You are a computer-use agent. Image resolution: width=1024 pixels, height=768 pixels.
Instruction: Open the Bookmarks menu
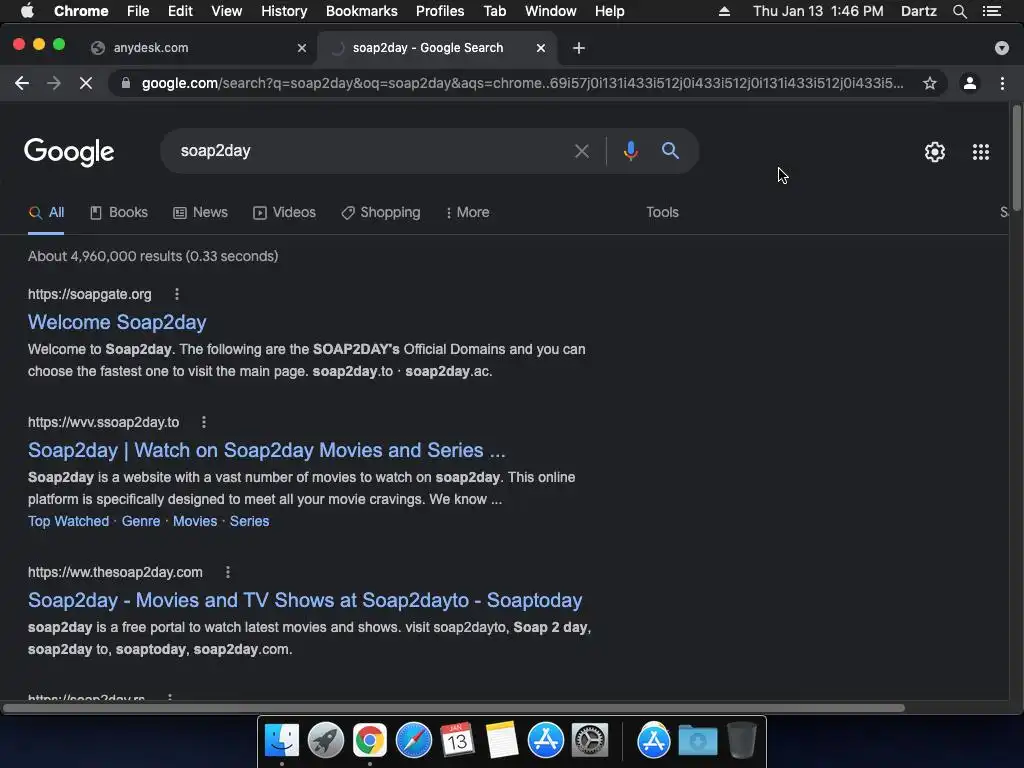(x=361, y=11)
